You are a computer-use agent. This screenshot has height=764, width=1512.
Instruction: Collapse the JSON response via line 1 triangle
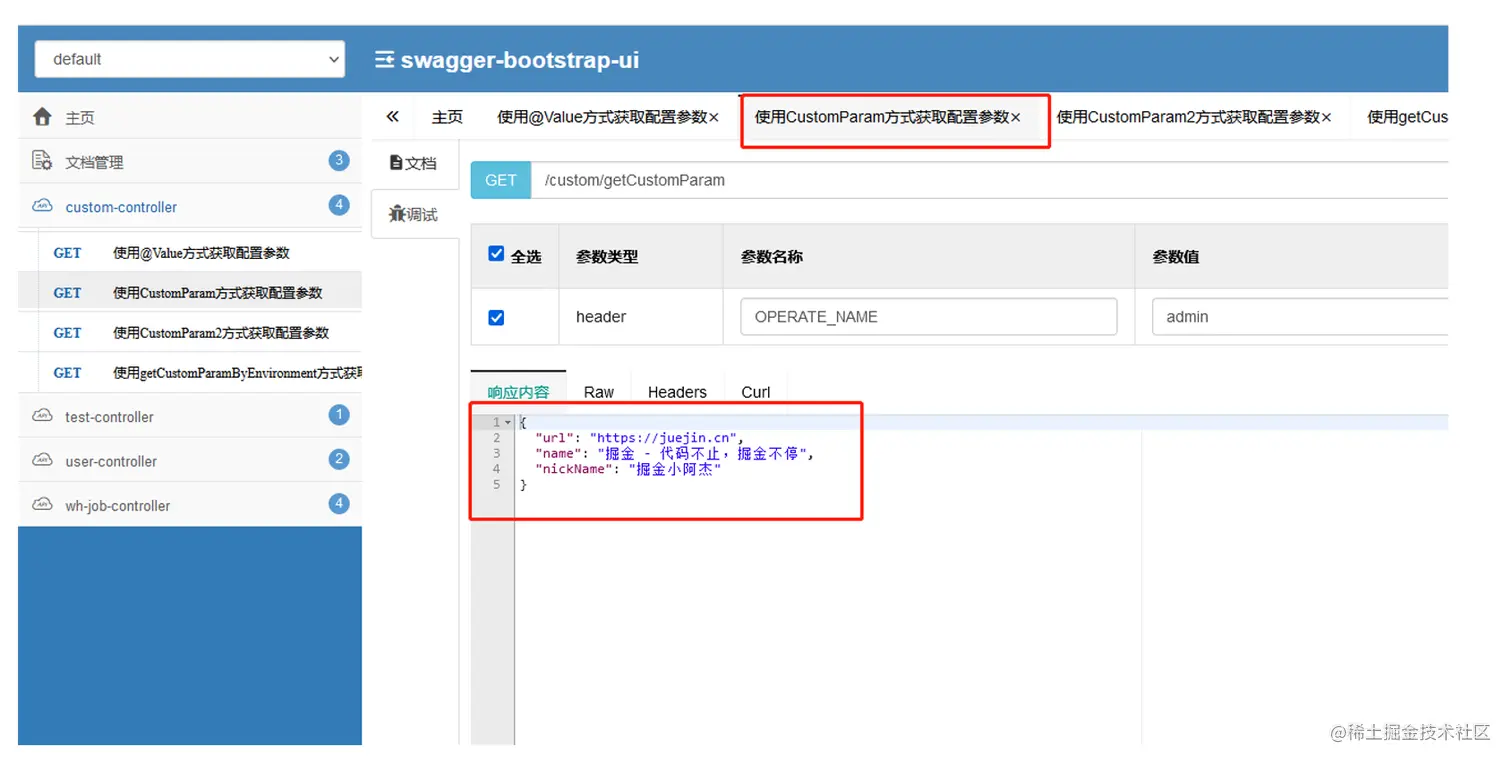tap(507, 422)
